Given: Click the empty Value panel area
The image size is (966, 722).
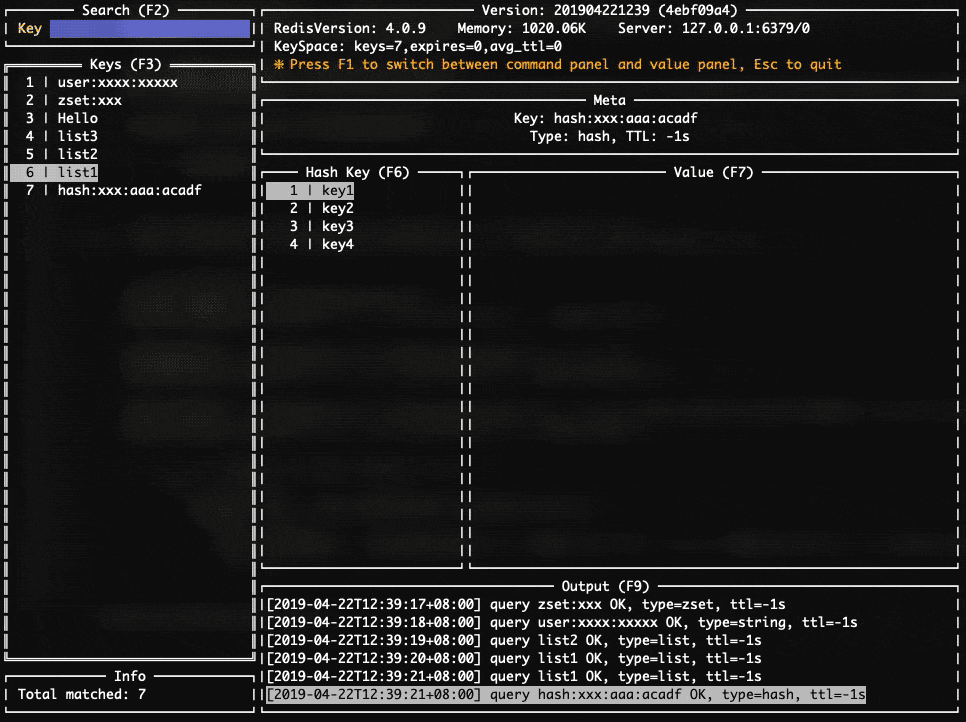Looking at the screenshot, I should (x=713, y=373).
